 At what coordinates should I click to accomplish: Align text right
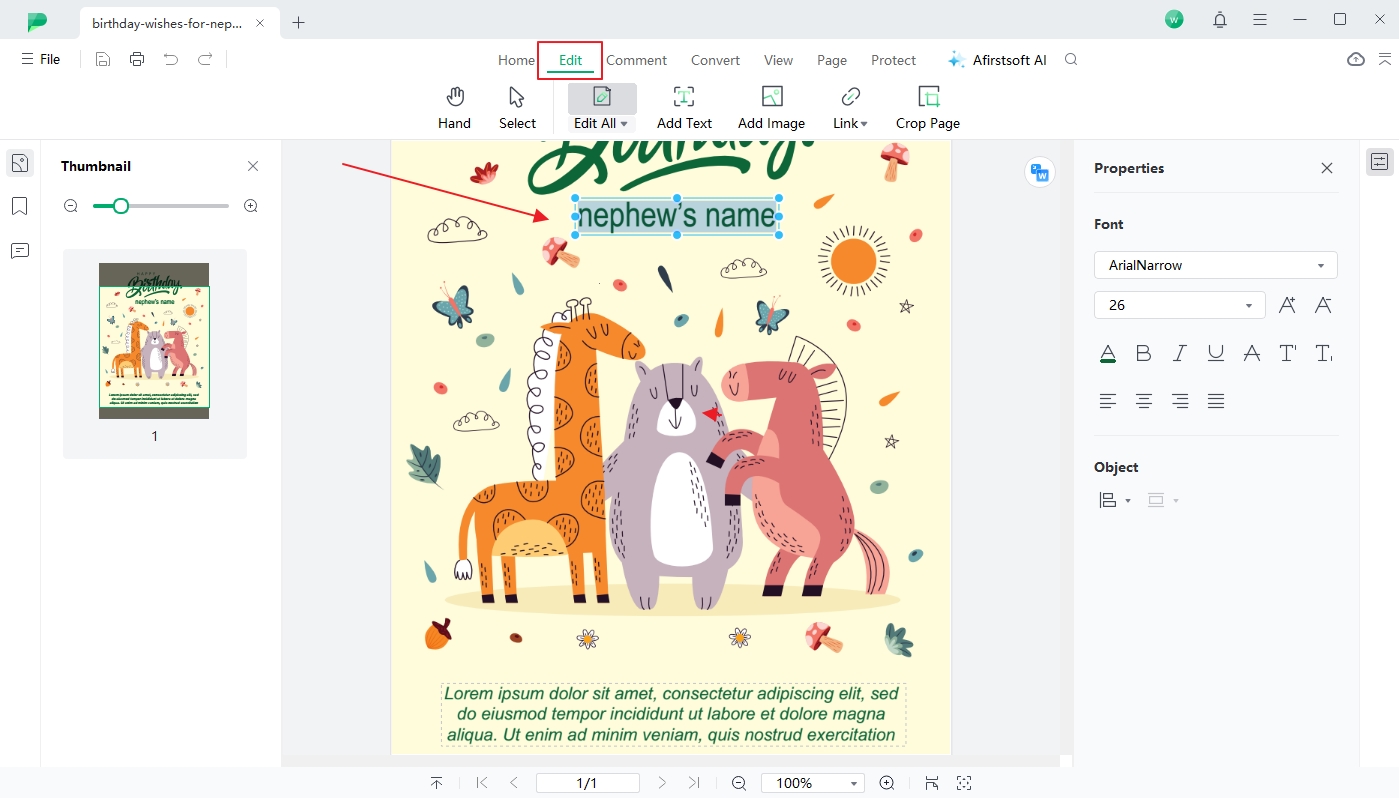[1180, 401]
